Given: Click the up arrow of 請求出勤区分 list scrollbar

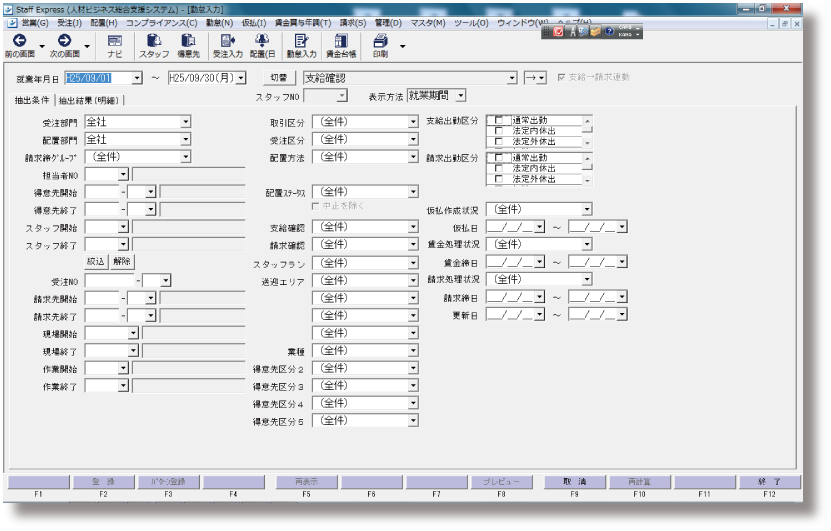Looking at the screenshot, I should 587,158.
